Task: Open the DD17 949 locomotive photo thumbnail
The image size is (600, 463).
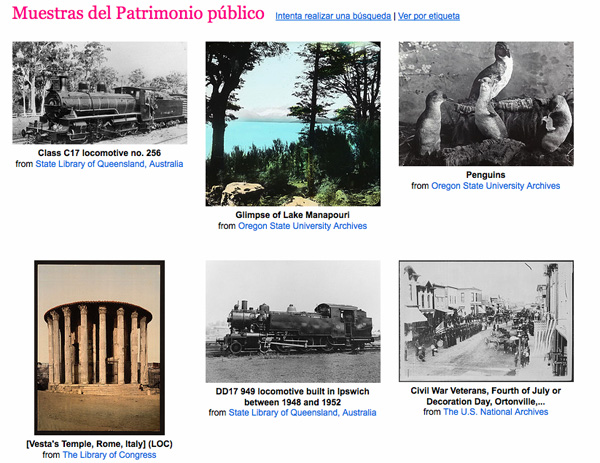Action: point(293,321)
